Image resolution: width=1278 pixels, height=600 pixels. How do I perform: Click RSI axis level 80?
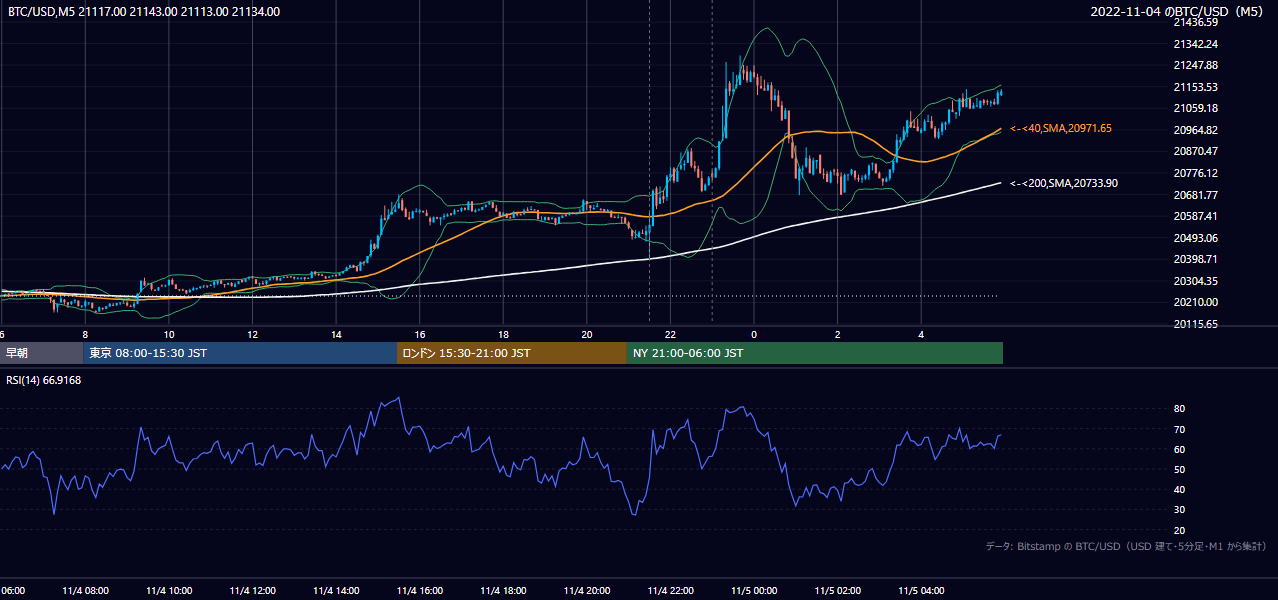pos(1180,409)
